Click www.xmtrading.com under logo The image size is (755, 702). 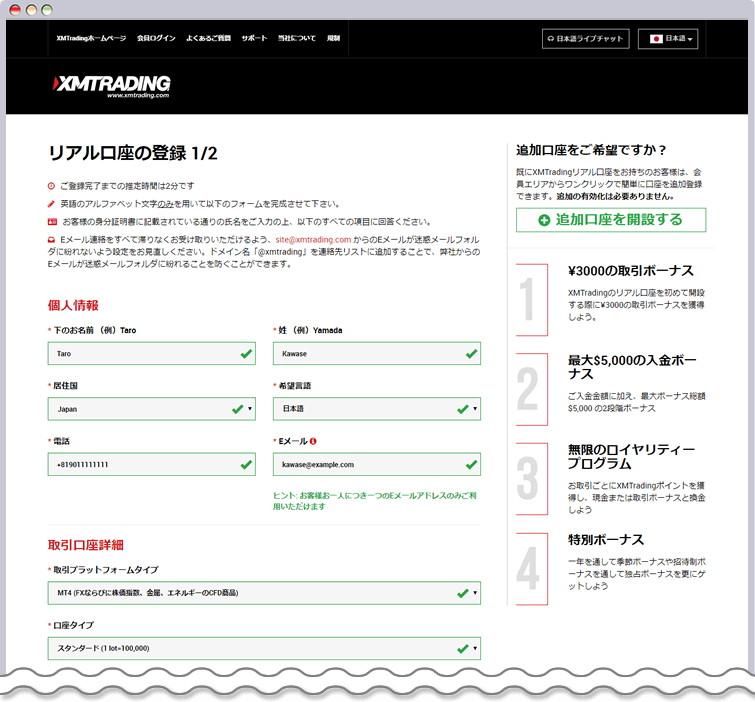point(138,95)
